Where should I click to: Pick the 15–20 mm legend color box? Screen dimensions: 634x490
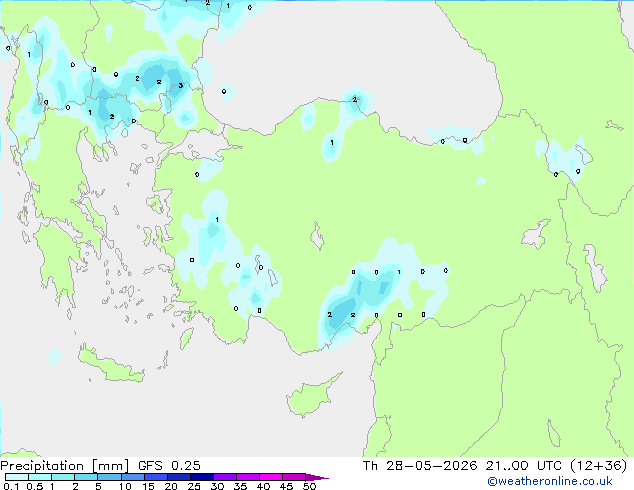[x=156, y=477]
